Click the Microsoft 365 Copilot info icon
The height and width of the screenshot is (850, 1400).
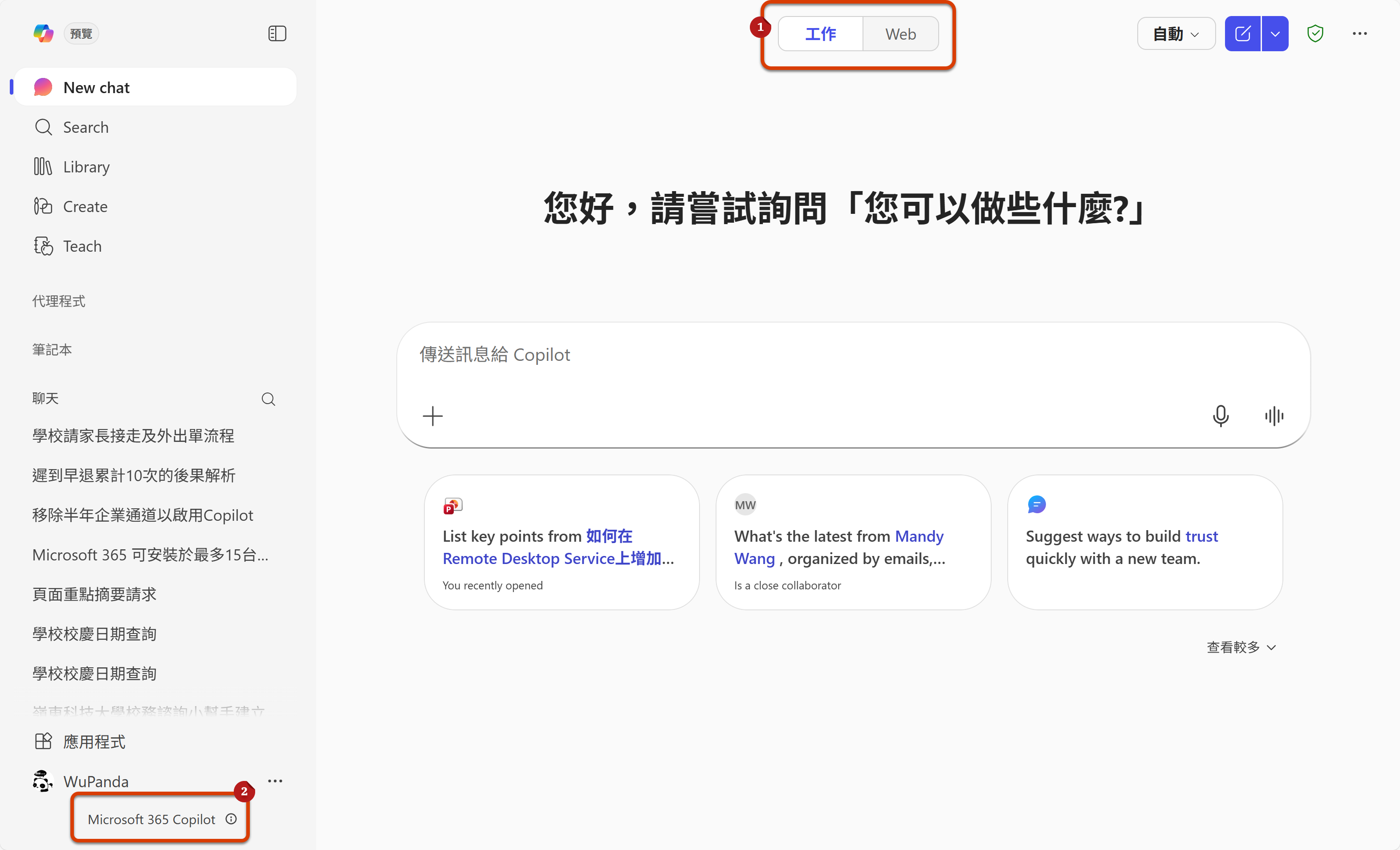[x=231, y=819]
